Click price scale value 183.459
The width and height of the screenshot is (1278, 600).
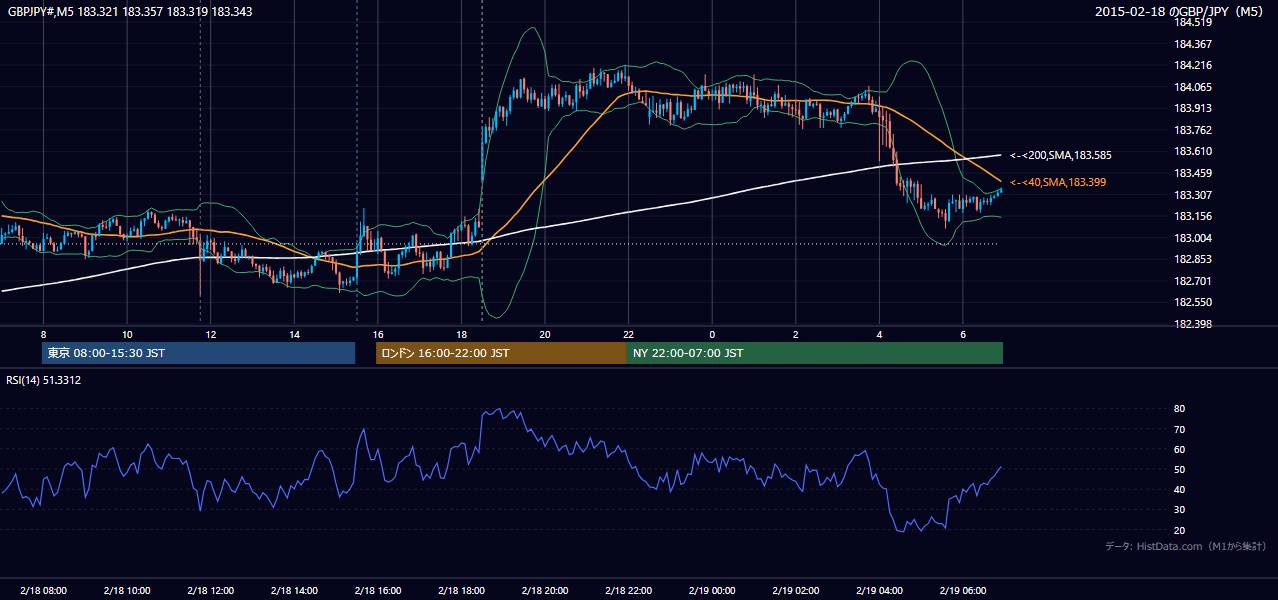(x=1193, y=173)
